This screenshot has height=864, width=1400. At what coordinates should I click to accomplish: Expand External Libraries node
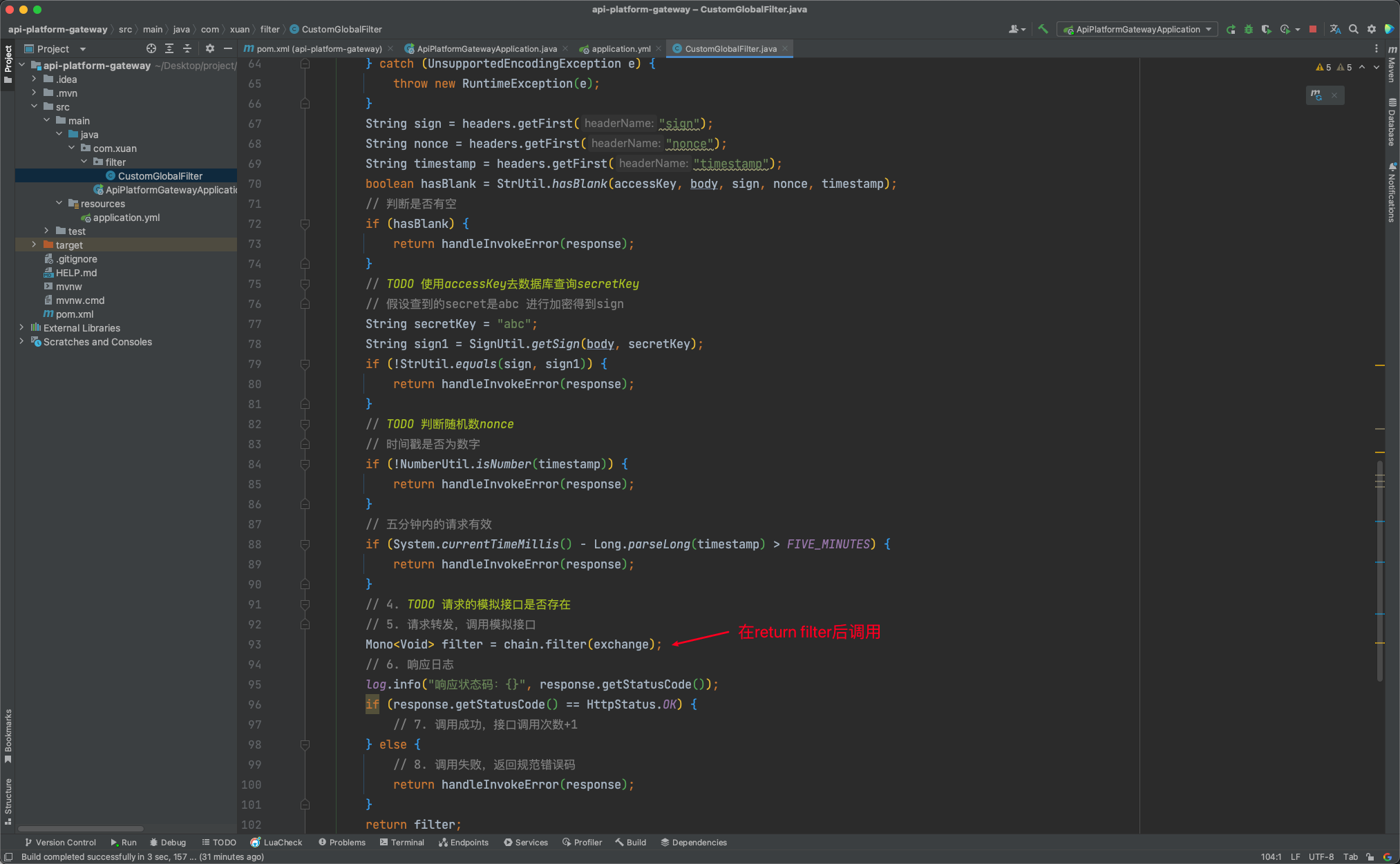pos(21,327)
